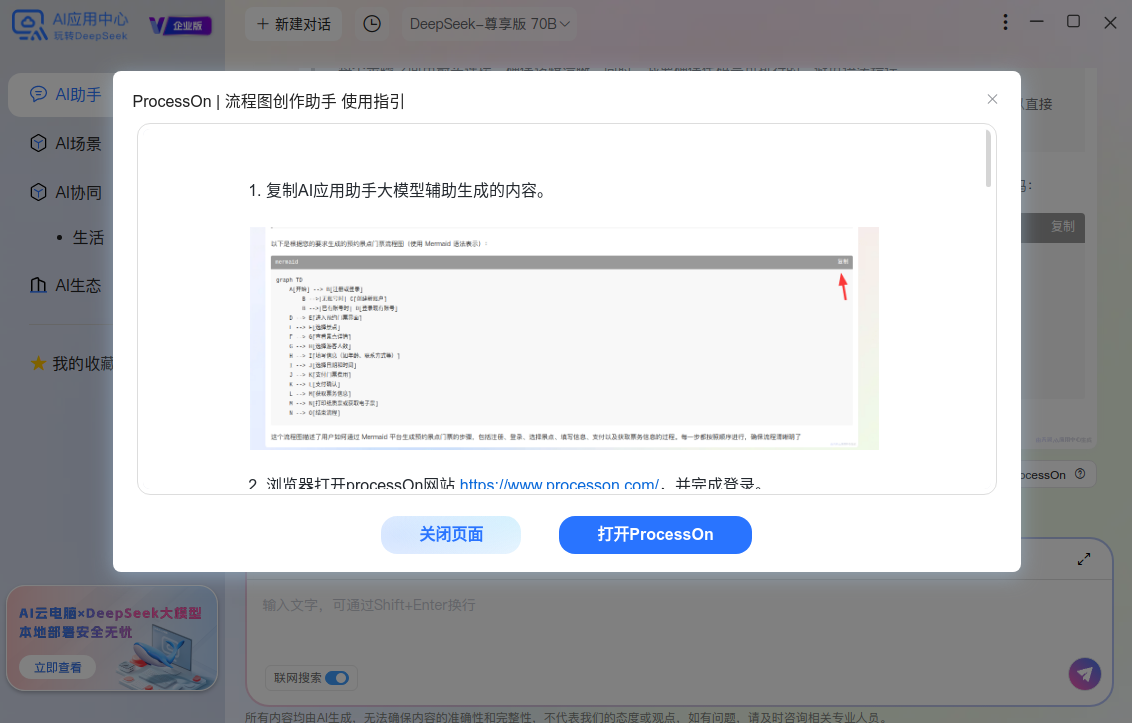Select AI协同 in the sidebar
Image resolution: width=1132 pixels, height=723 pixels.
66,193
